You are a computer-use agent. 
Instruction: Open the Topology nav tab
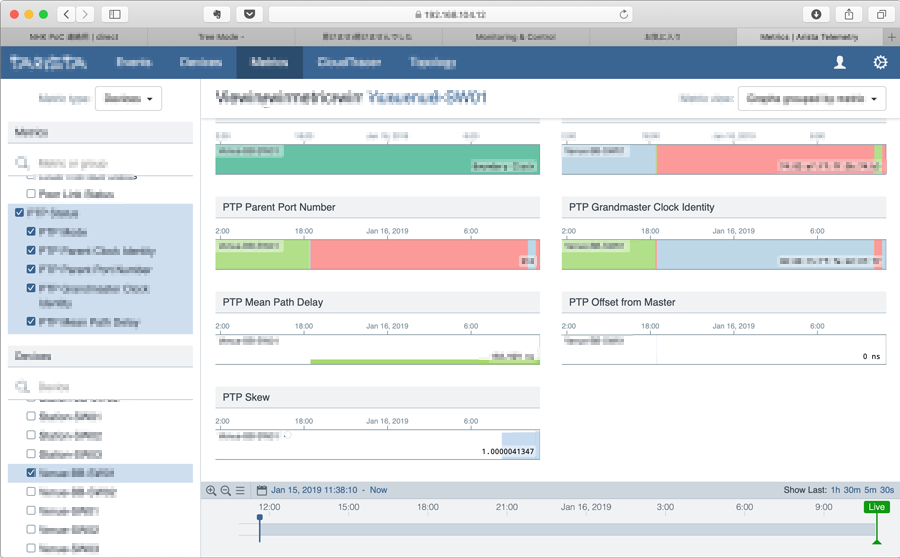(x=433, y=62)
